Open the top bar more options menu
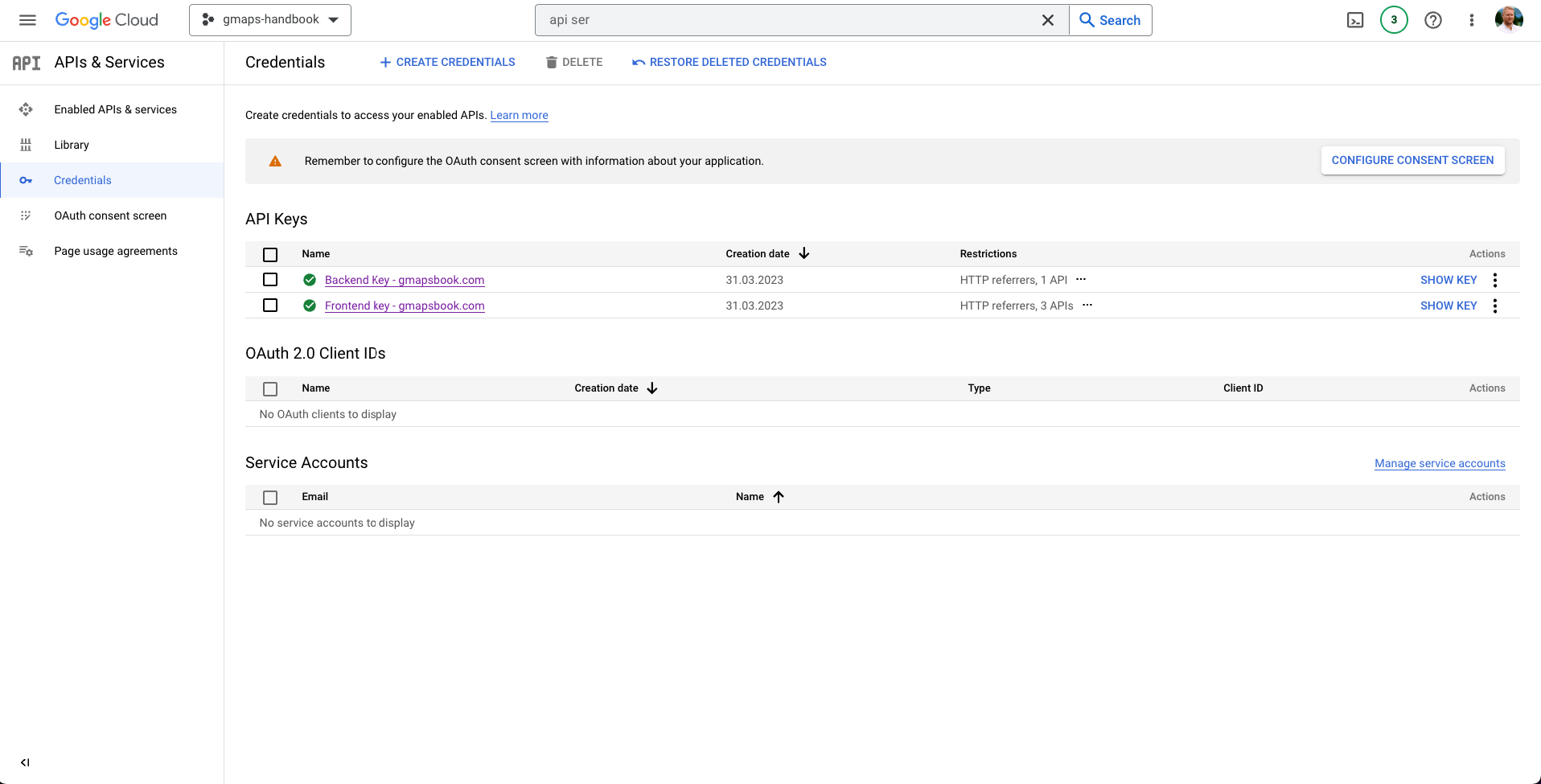Viewport: 1541px width, 784px height. click(x=1472, y=20)
